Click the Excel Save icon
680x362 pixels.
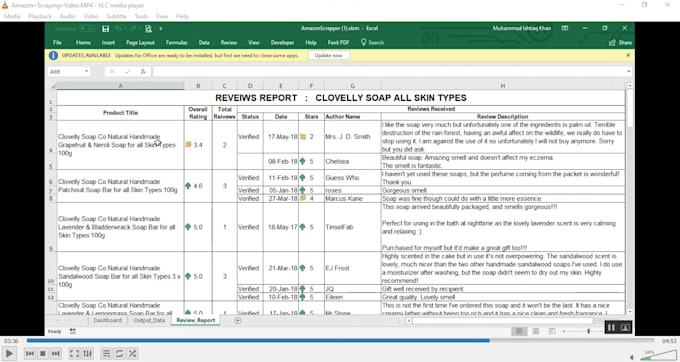105,29
